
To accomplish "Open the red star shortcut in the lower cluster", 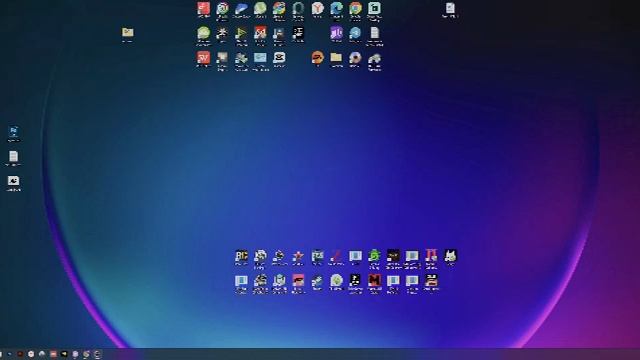I will (x=298, y=256).
